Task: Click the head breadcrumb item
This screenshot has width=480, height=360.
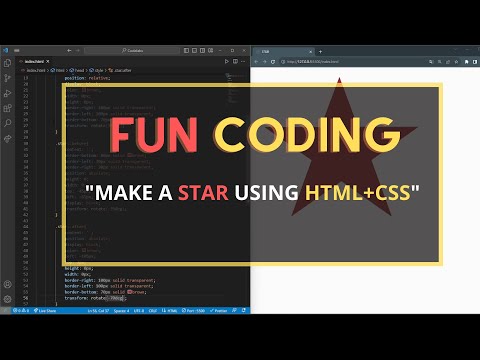Action: pyautogui.click(x=77, y=70)
